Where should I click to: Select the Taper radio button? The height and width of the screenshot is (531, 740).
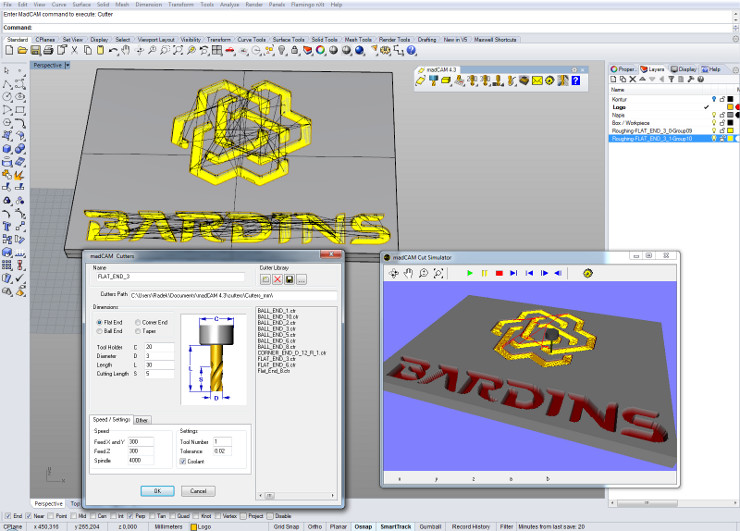(138, 331)
